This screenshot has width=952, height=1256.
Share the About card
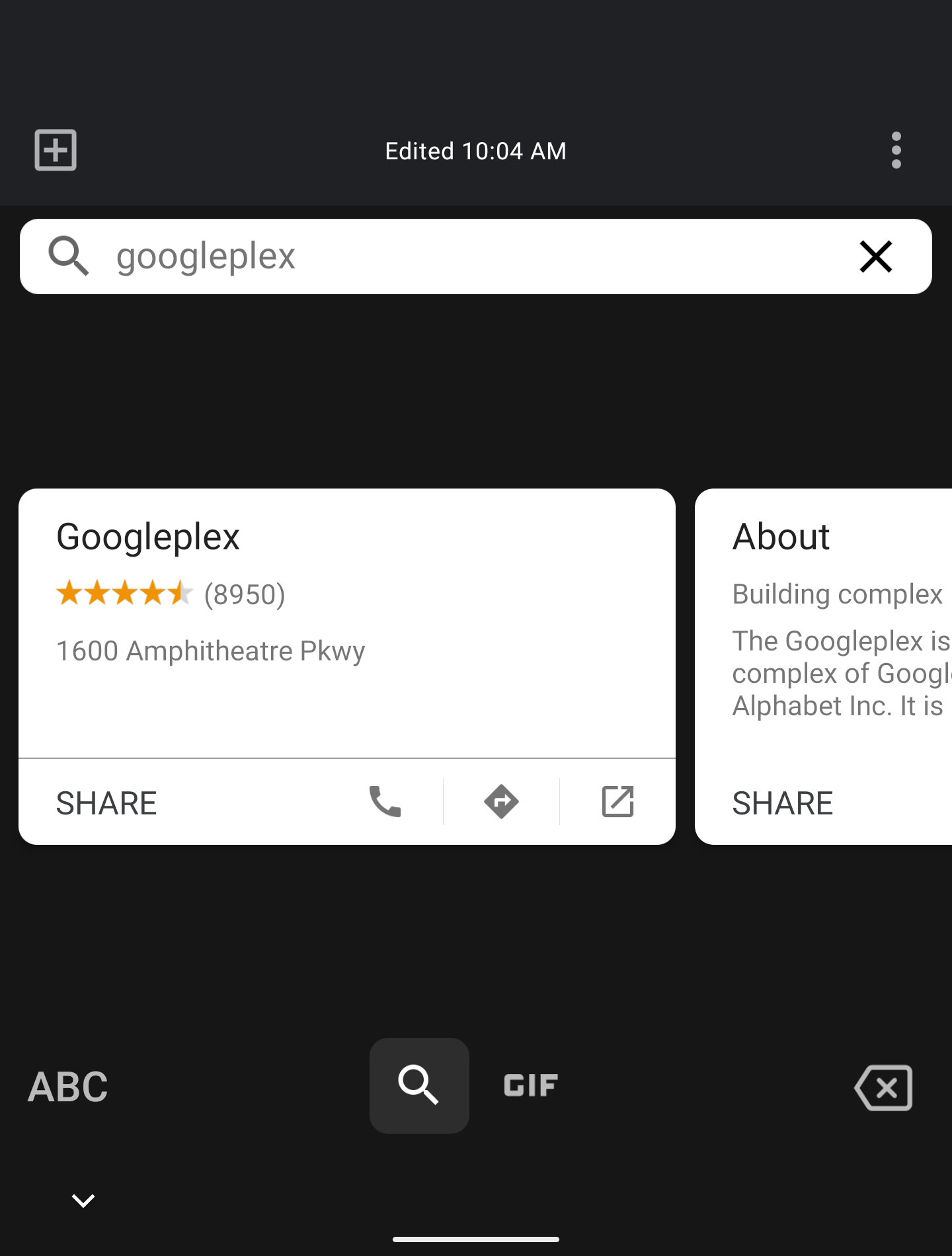coord(783,803)
